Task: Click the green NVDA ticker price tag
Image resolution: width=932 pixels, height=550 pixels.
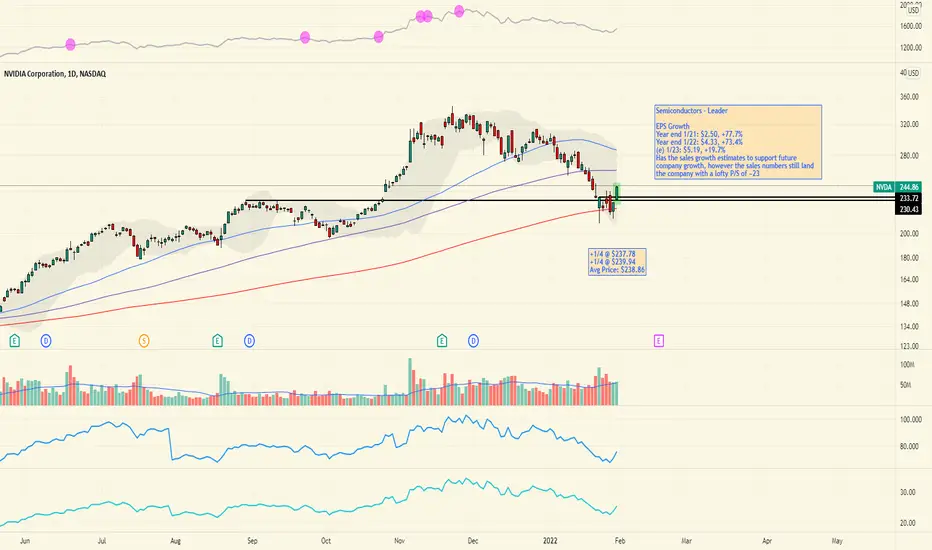Action: [x=884, y=187]
